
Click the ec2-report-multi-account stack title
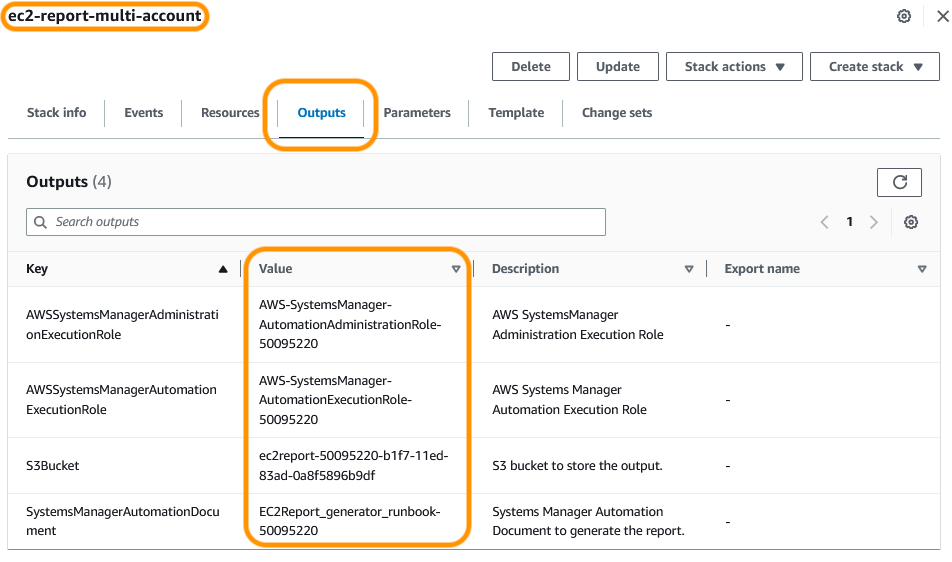104,16
